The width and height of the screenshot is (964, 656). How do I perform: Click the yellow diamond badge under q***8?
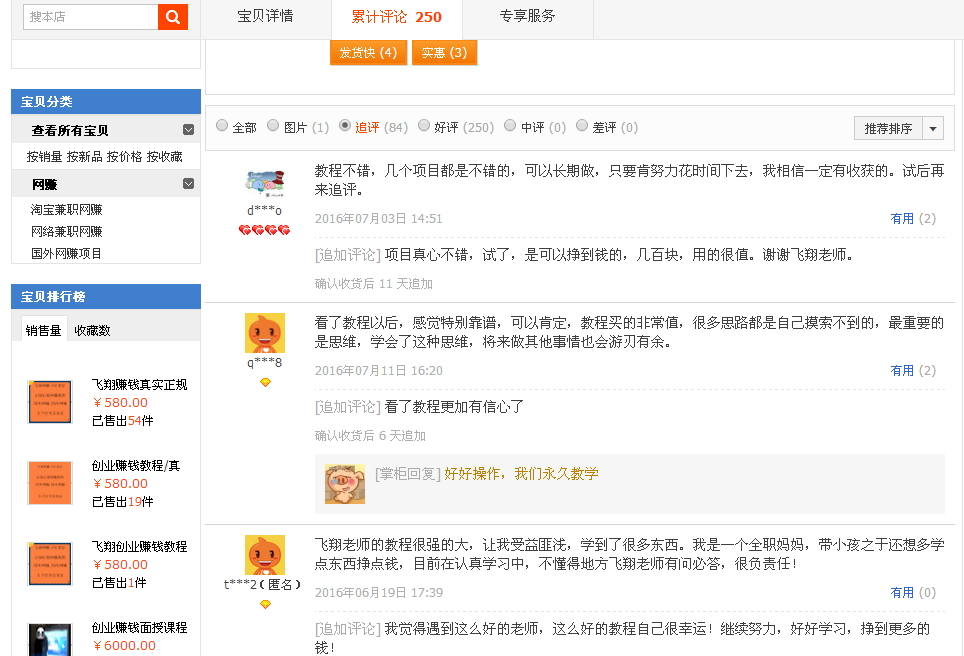coord(265,382)
